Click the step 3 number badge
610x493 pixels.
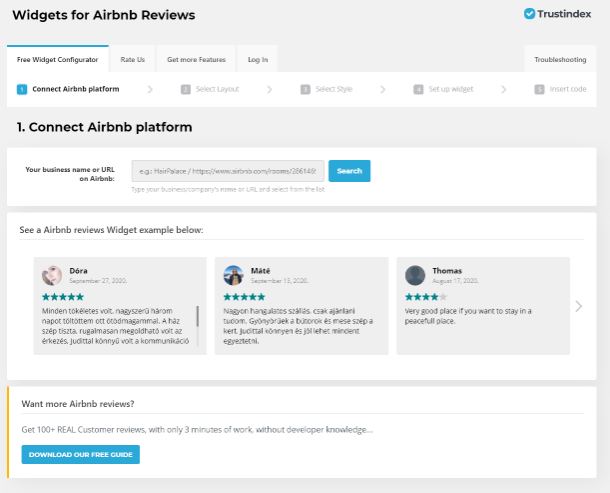pos(305,89)
